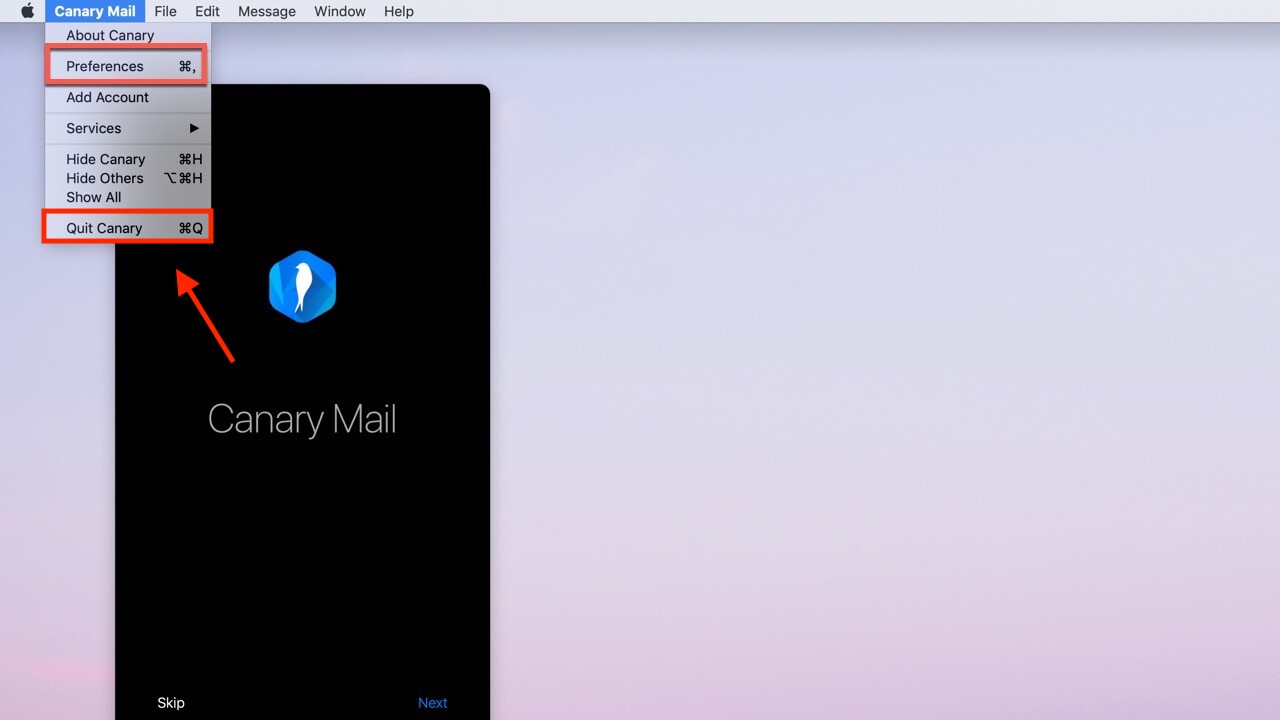Viewport: 1280px width, 720px height.
Task: Open the Help menu
Action: click(399, 11)
